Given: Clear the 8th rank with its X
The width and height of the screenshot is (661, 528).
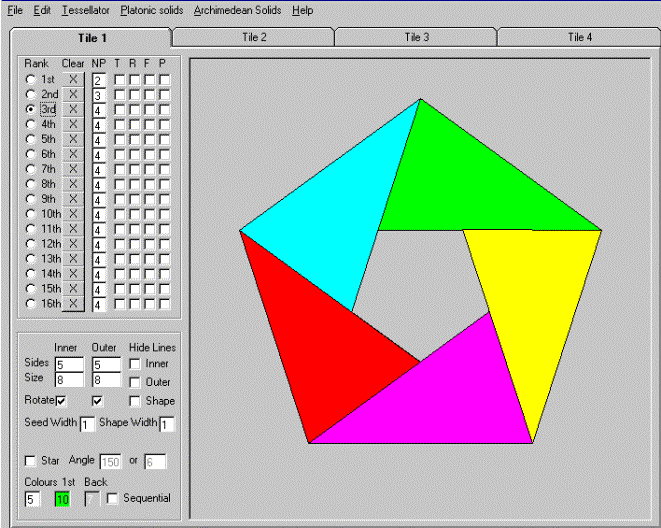Looking at the screenshot, I should (x=73, y=184).
